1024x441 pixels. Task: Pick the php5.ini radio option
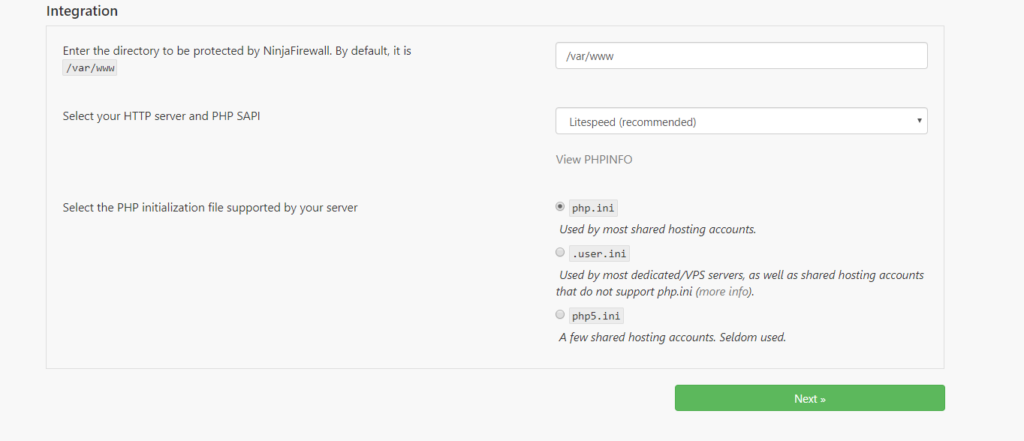560,315
